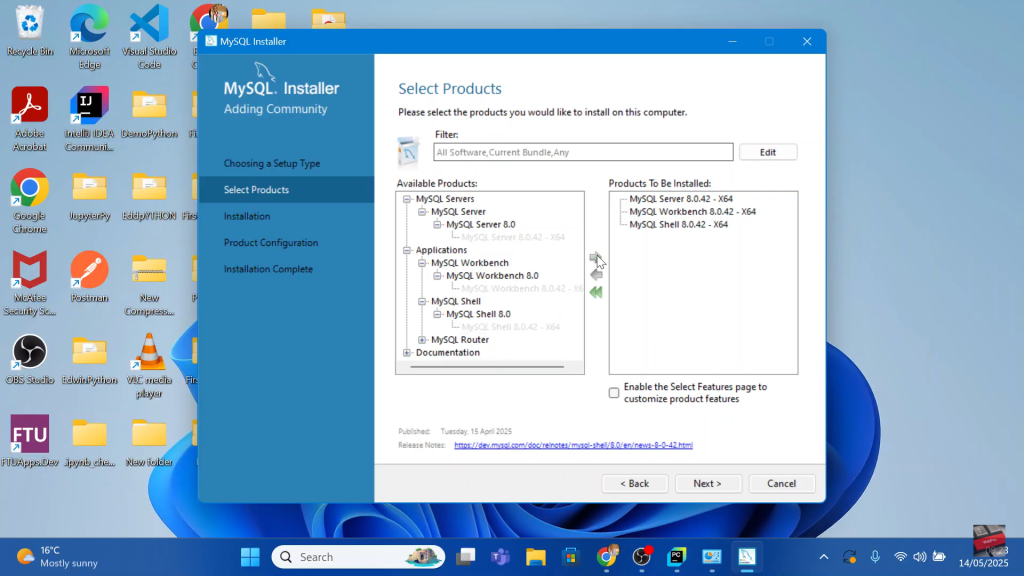Viewport: 1024px width, 576px height.
Task: Click the filter icon beside the Filter box
Action: [409, 152]
